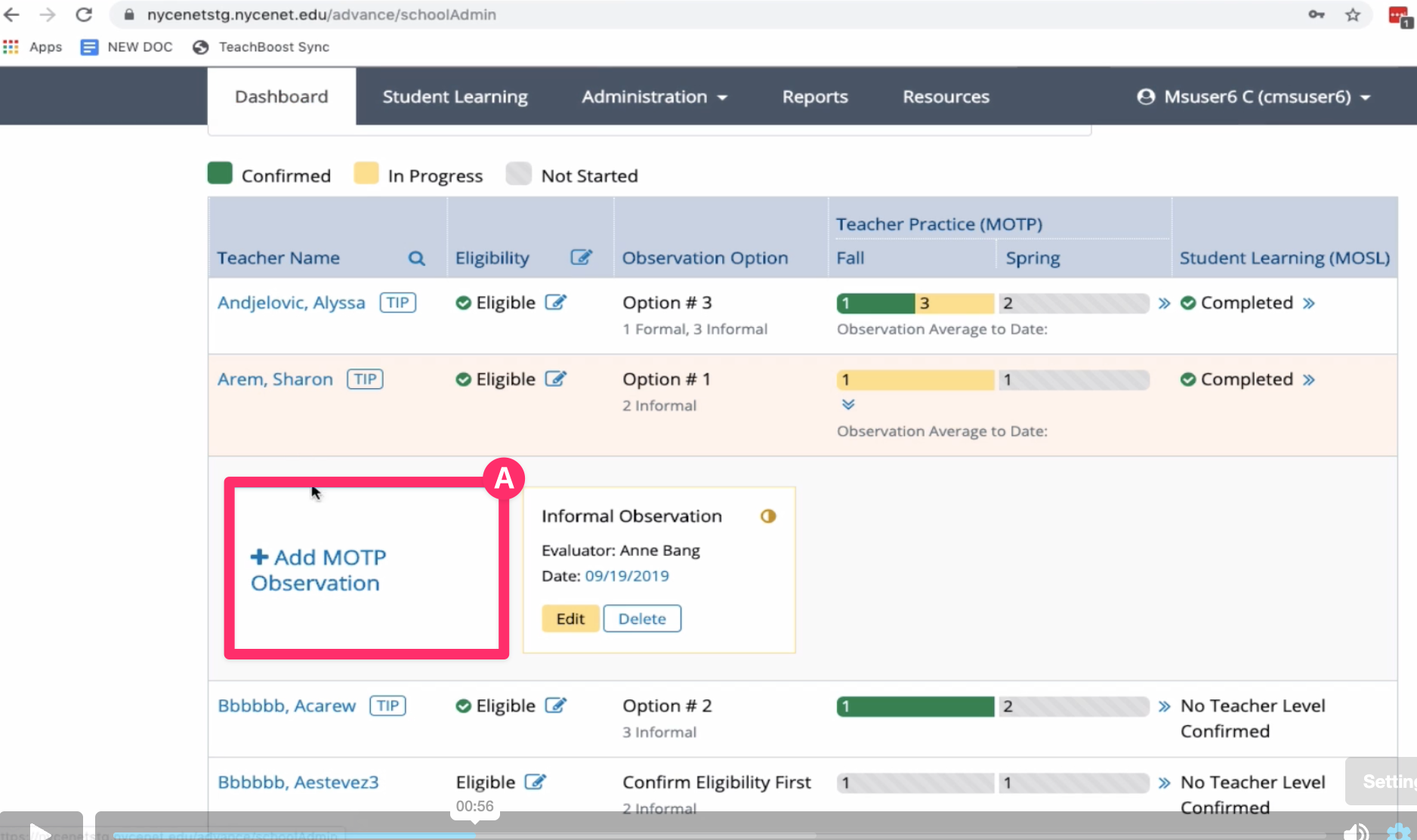This screenshot has height=840, width=1417.
Task: Toggle the video volume speaker icon
Action: point(1356,832)
